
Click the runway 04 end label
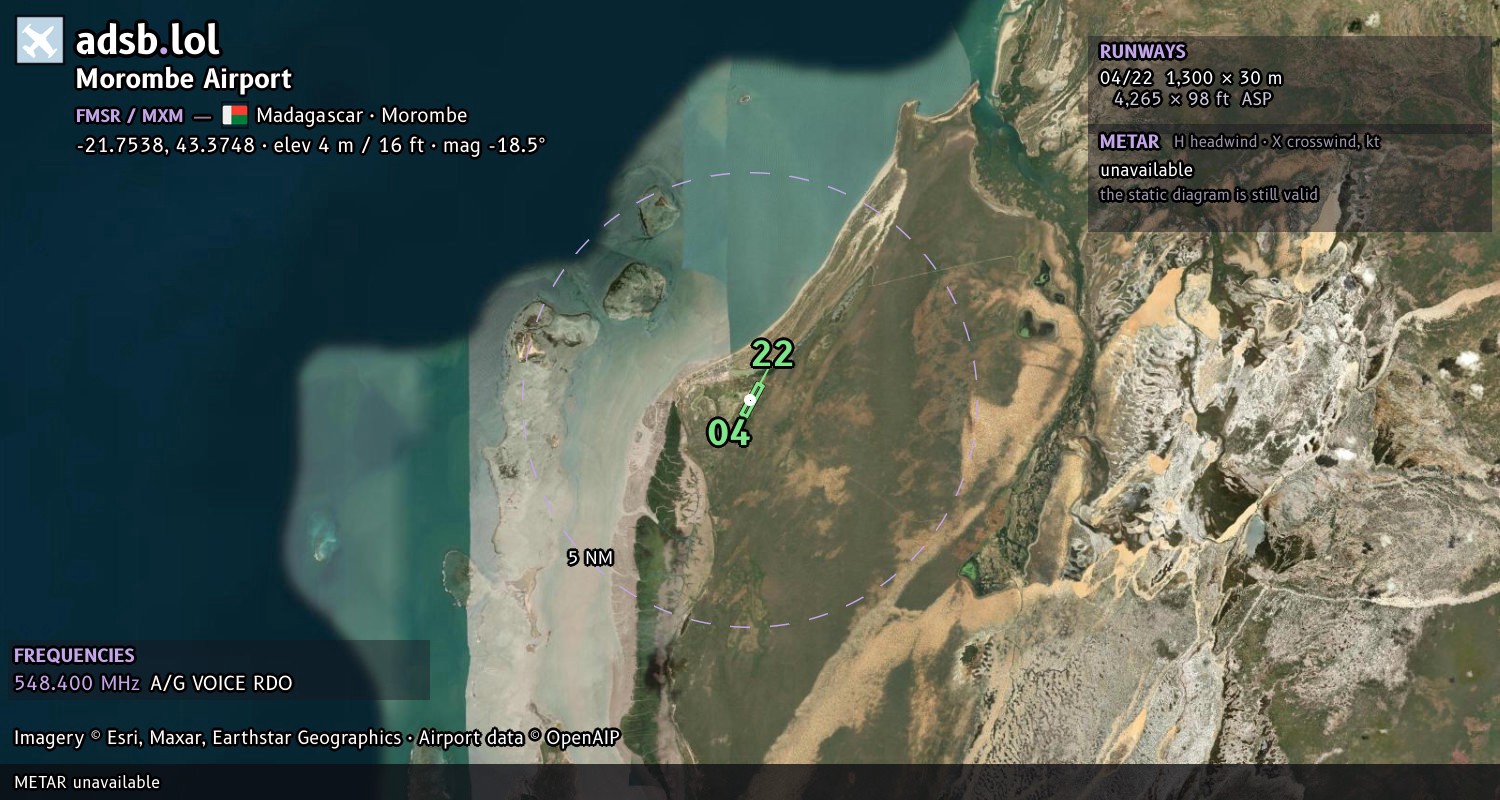pyautogui.click(x=728, y=433)
